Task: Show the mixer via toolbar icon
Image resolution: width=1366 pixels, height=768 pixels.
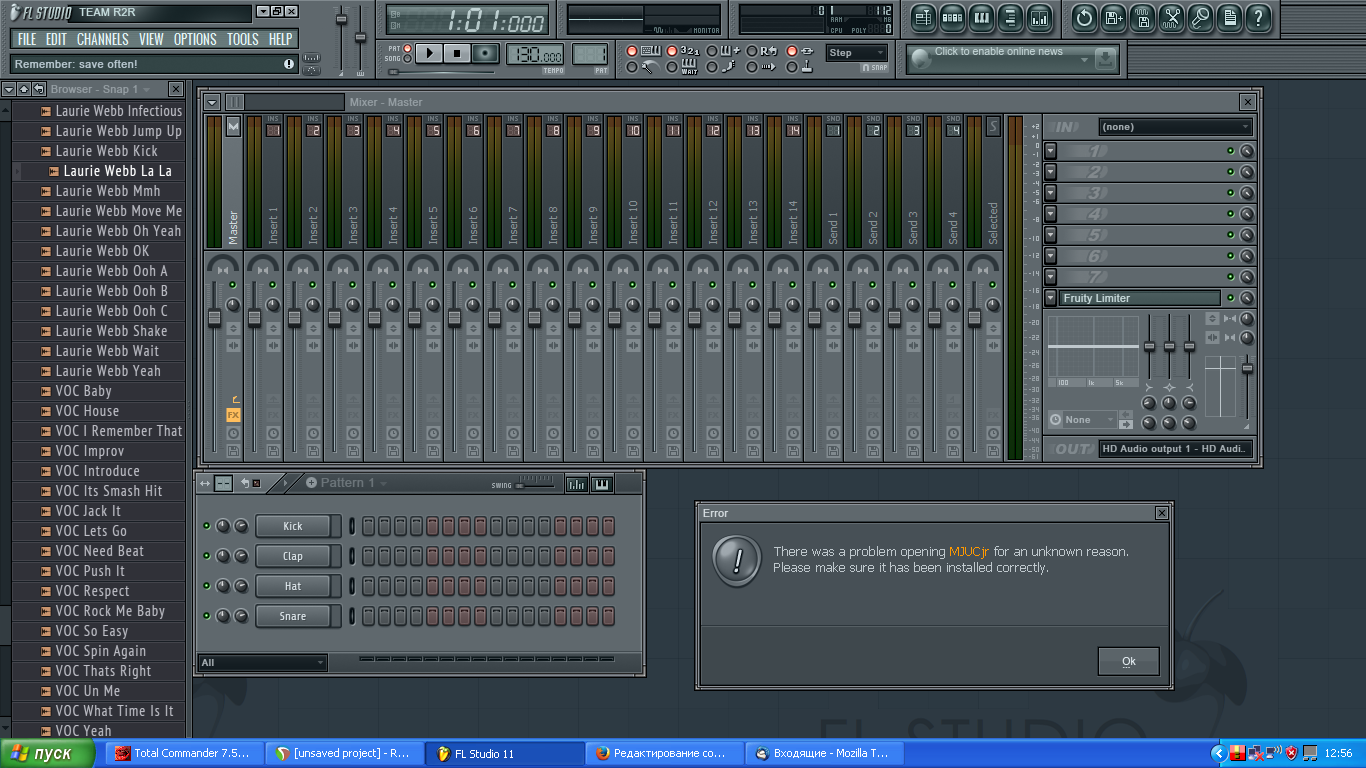Action: coord(1040,17)
